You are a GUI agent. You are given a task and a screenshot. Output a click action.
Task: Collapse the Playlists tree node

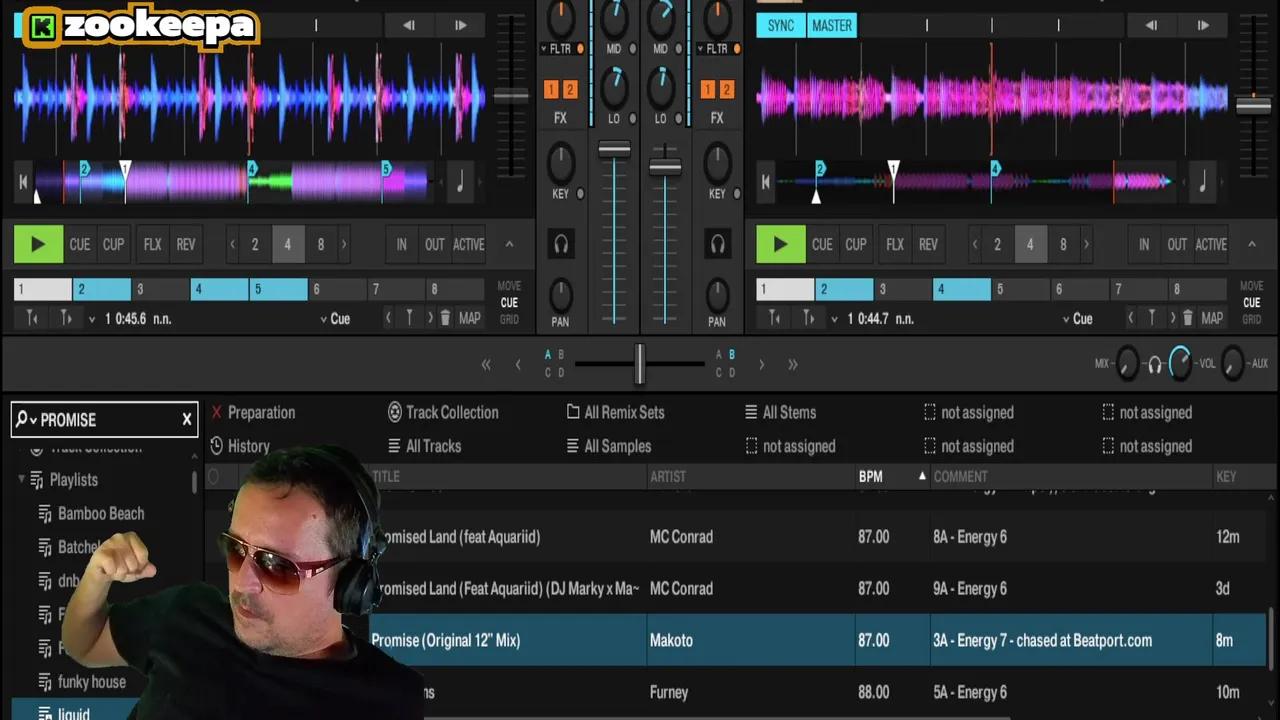coord(22,480)
